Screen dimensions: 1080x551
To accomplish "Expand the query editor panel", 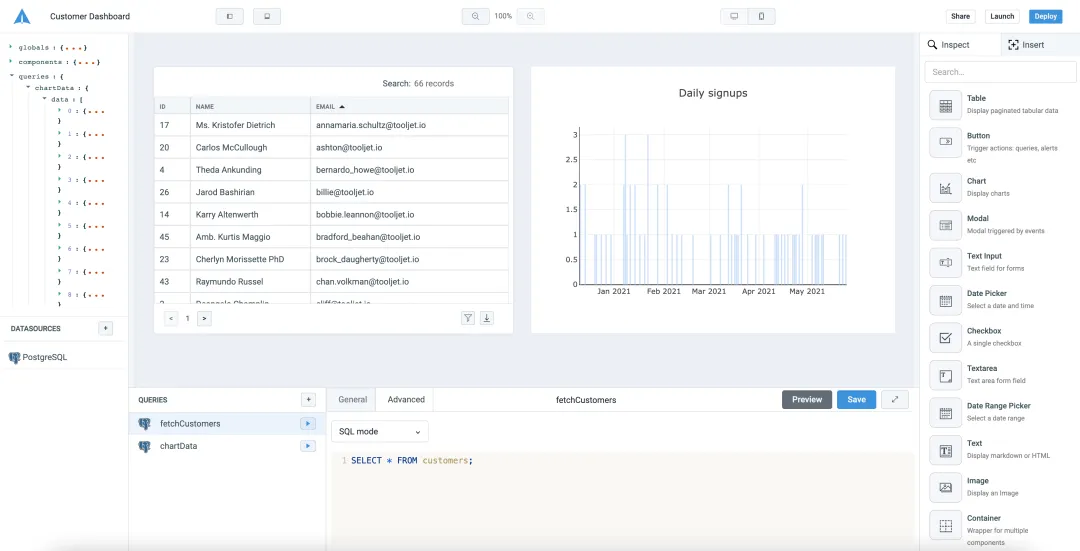I will [x=895, y=399].
